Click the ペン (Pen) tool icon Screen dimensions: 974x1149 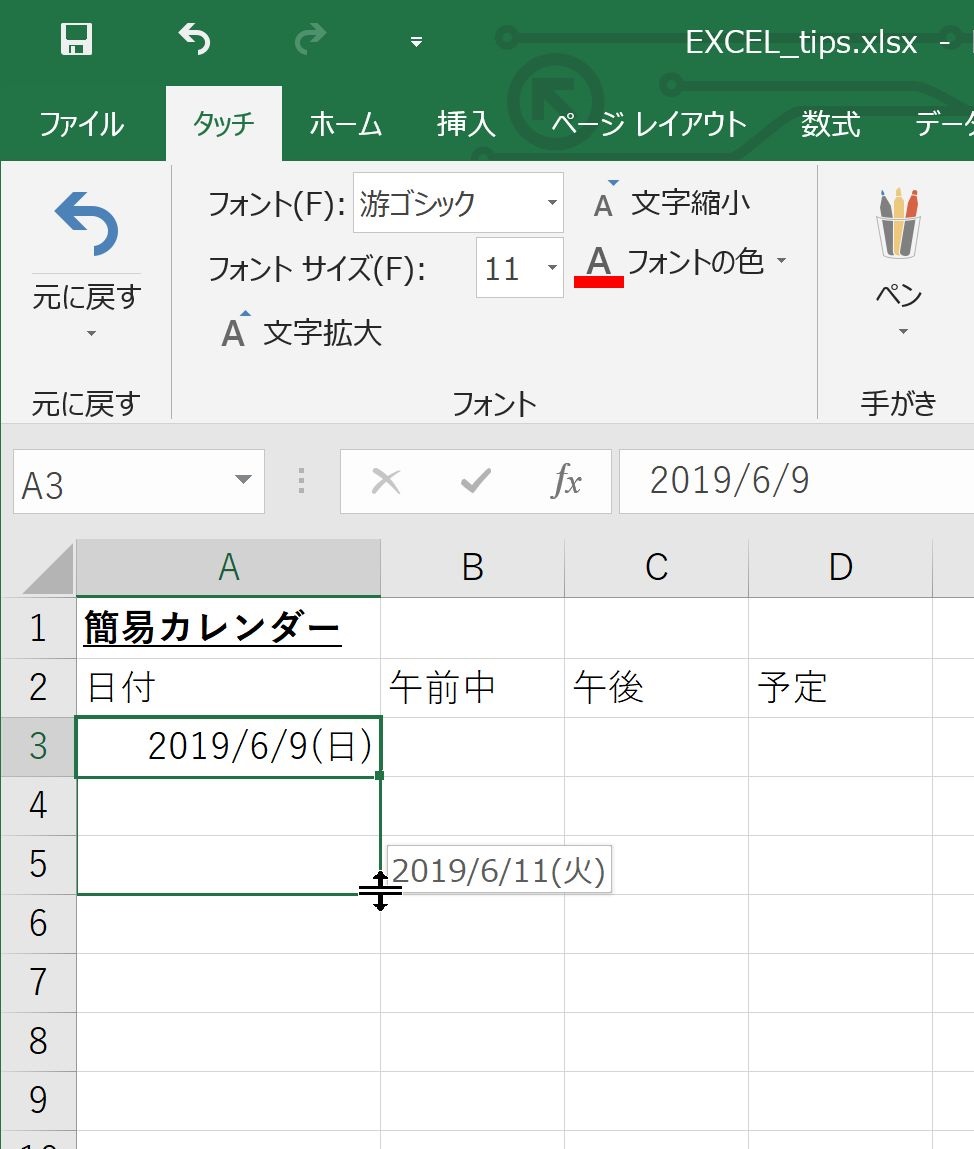[897, 222]
